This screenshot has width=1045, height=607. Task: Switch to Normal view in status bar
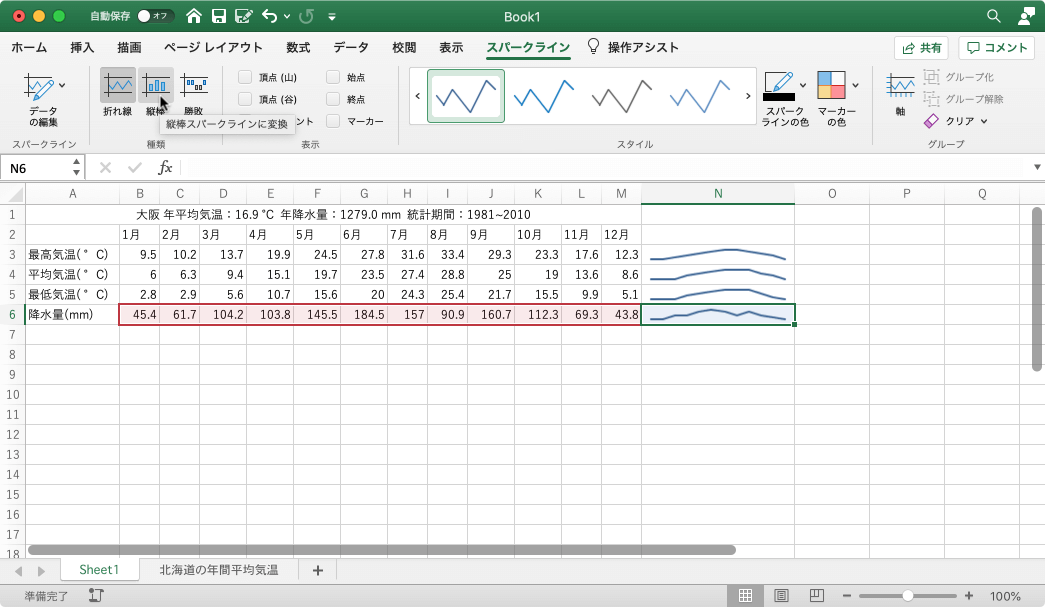click(745, 596)
